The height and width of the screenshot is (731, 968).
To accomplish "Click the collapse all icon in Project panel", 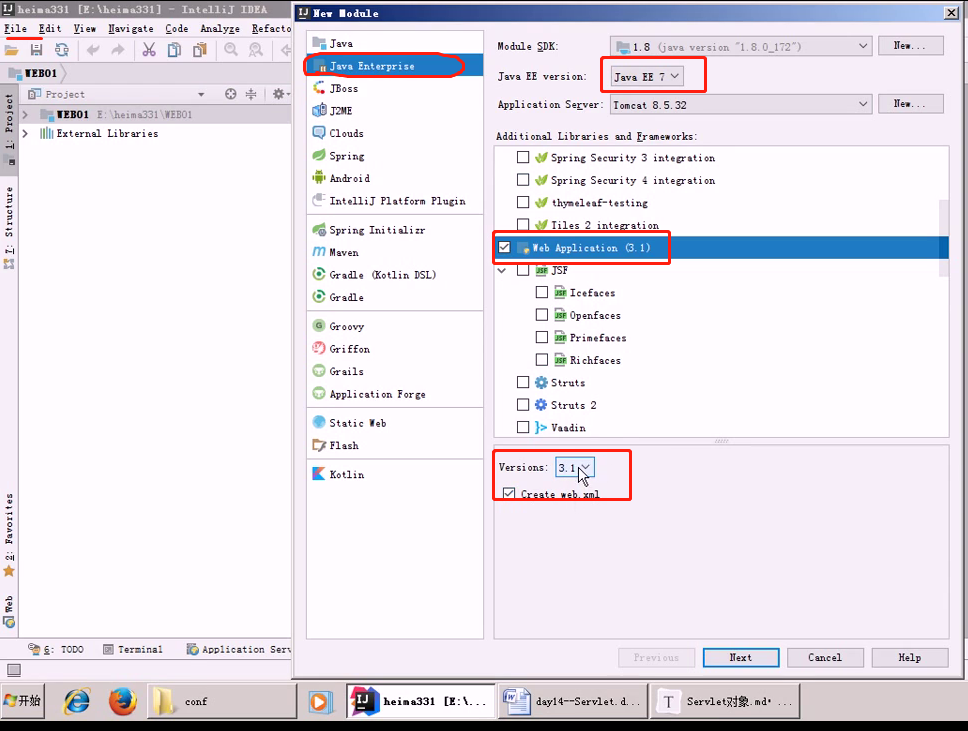I will 251,94.
